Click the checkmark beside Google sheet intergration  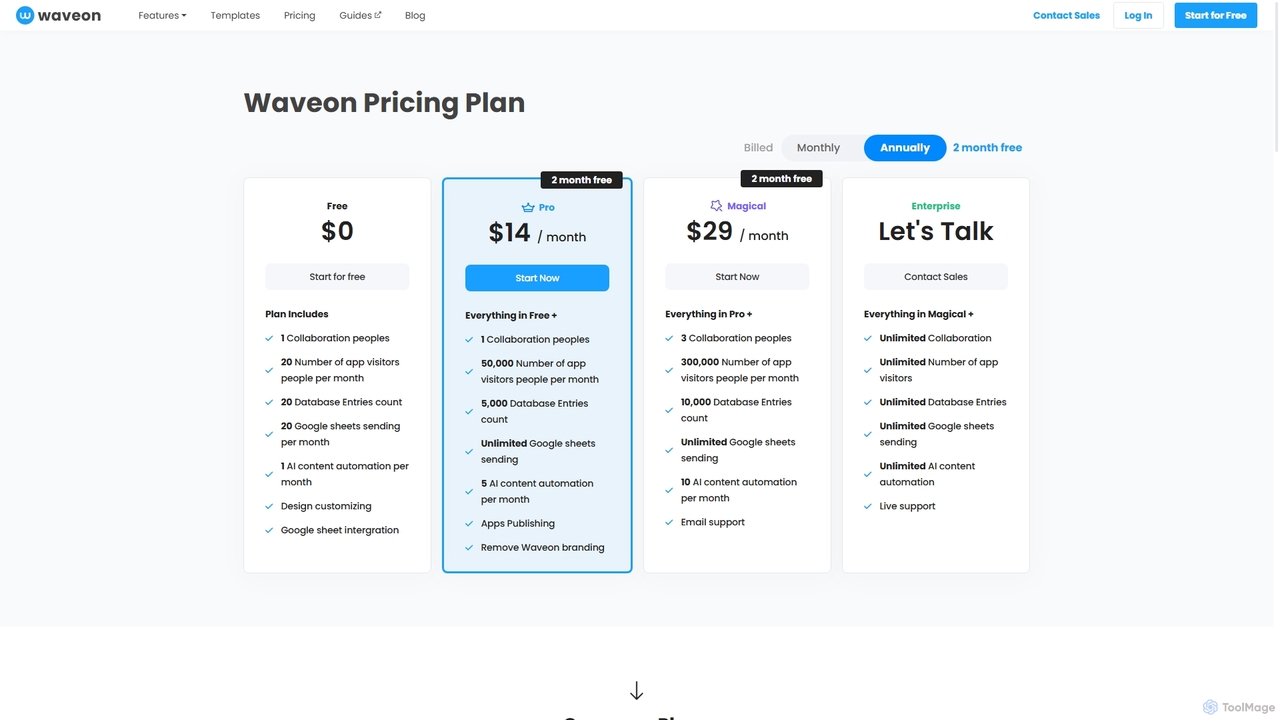tap(269, 530)
